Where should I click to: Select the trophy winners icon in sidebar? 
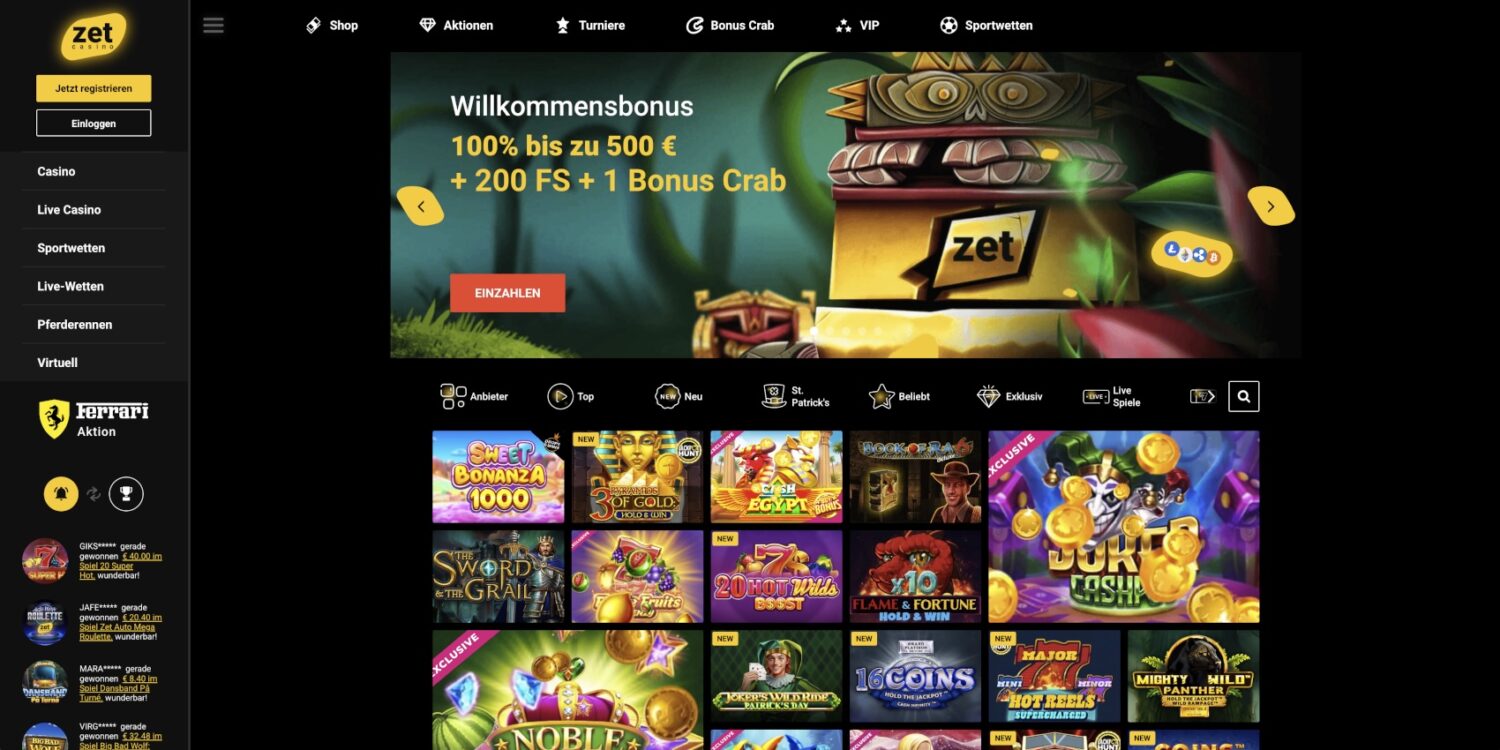[126, 493]
